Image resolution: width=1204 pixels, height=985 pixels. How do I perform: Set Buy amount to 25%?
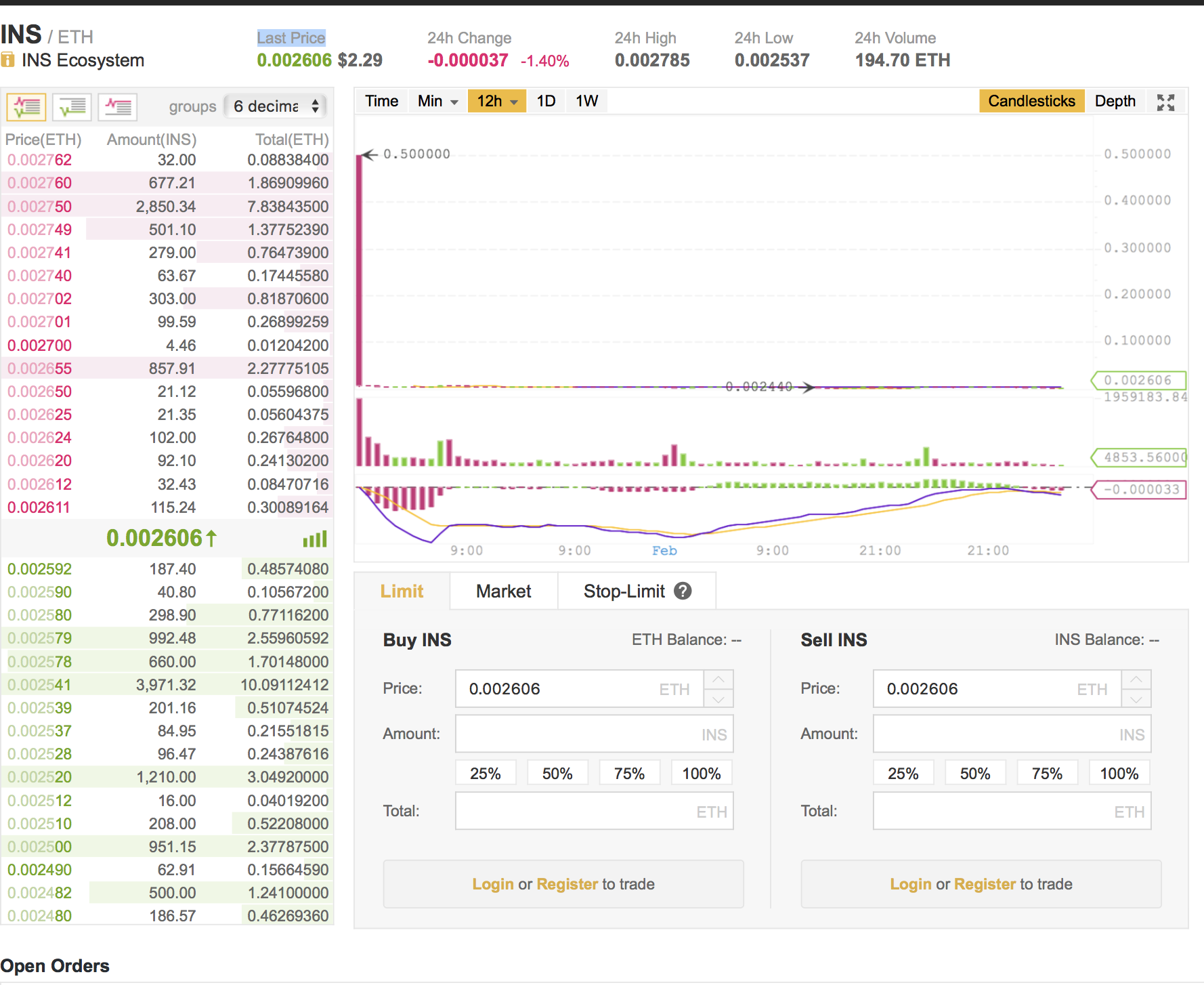point(486,773)
